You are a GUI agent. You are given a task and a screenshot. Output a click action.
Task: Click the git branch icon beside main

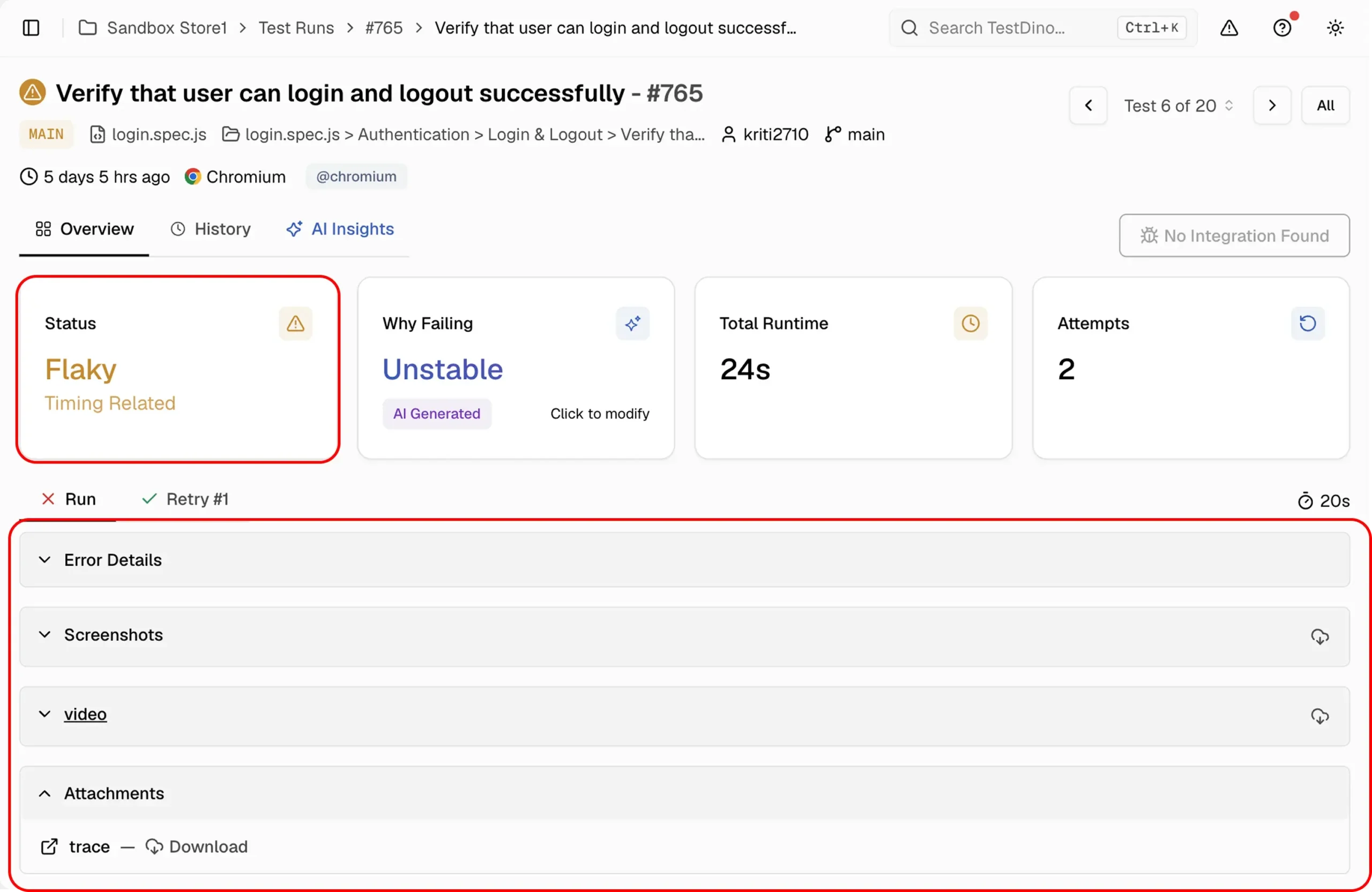(x=832, y=134)
